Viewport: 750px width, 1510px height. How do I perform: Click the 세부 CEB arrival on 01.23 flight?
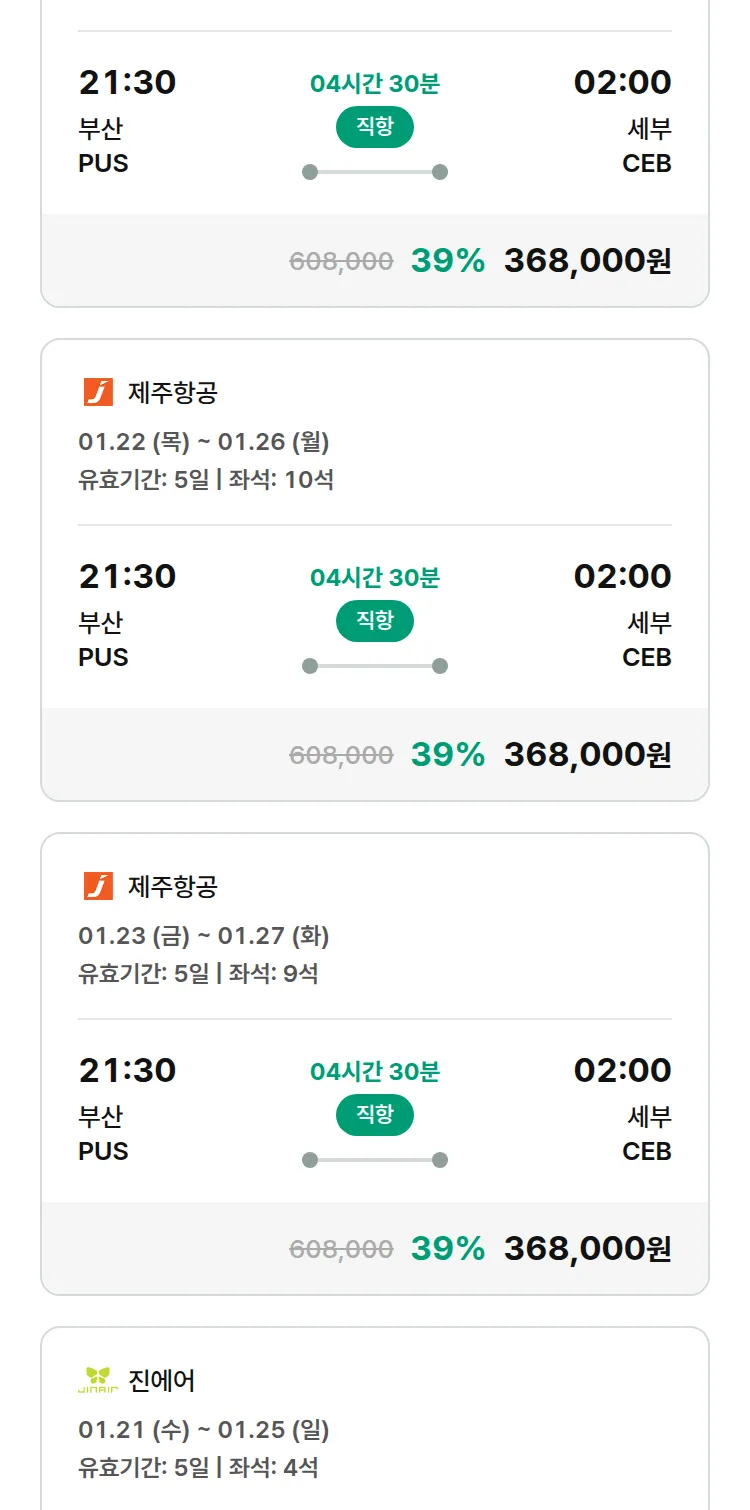point(647,1133)
